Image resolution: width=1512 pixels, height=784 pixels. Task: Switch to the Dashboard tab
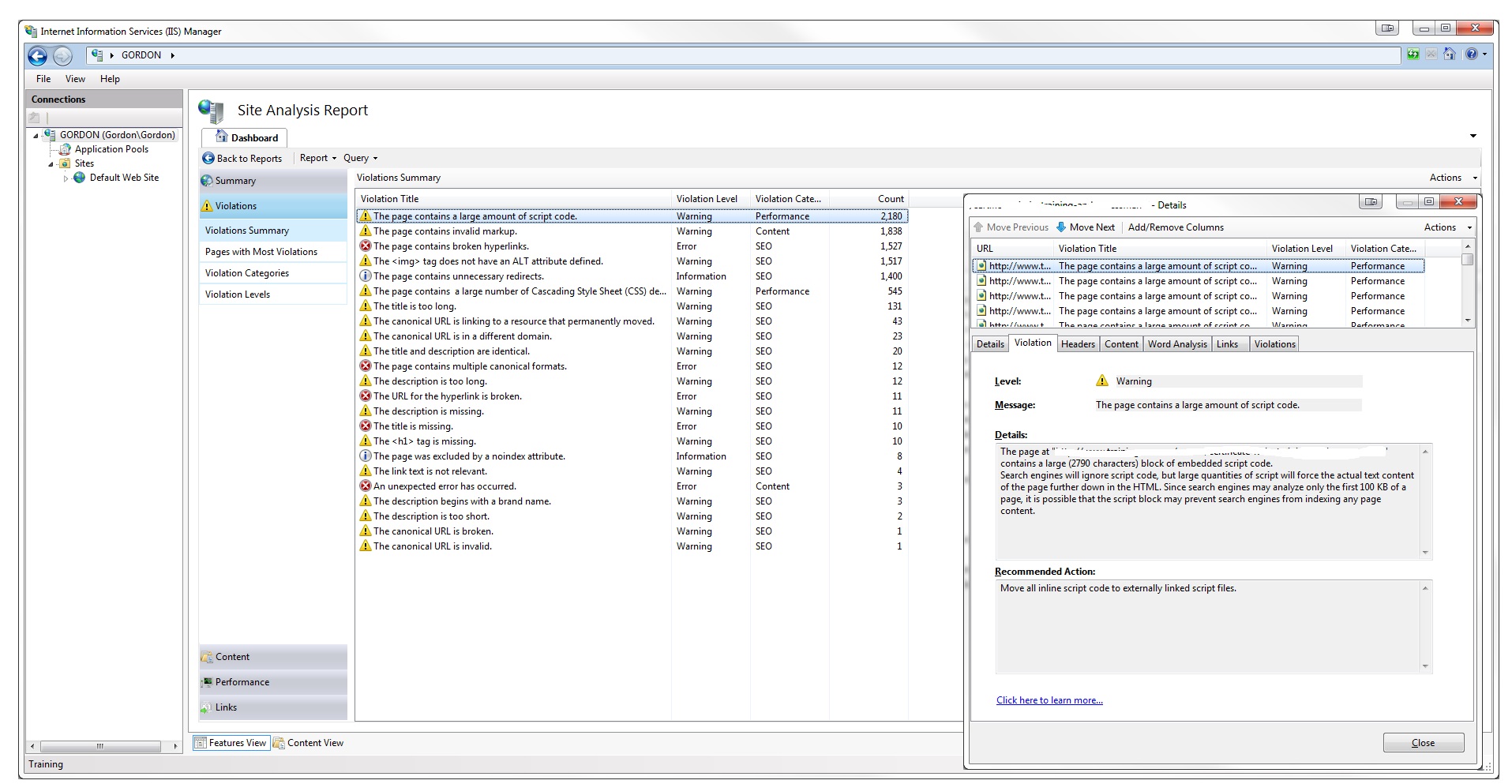pos(246,137)
